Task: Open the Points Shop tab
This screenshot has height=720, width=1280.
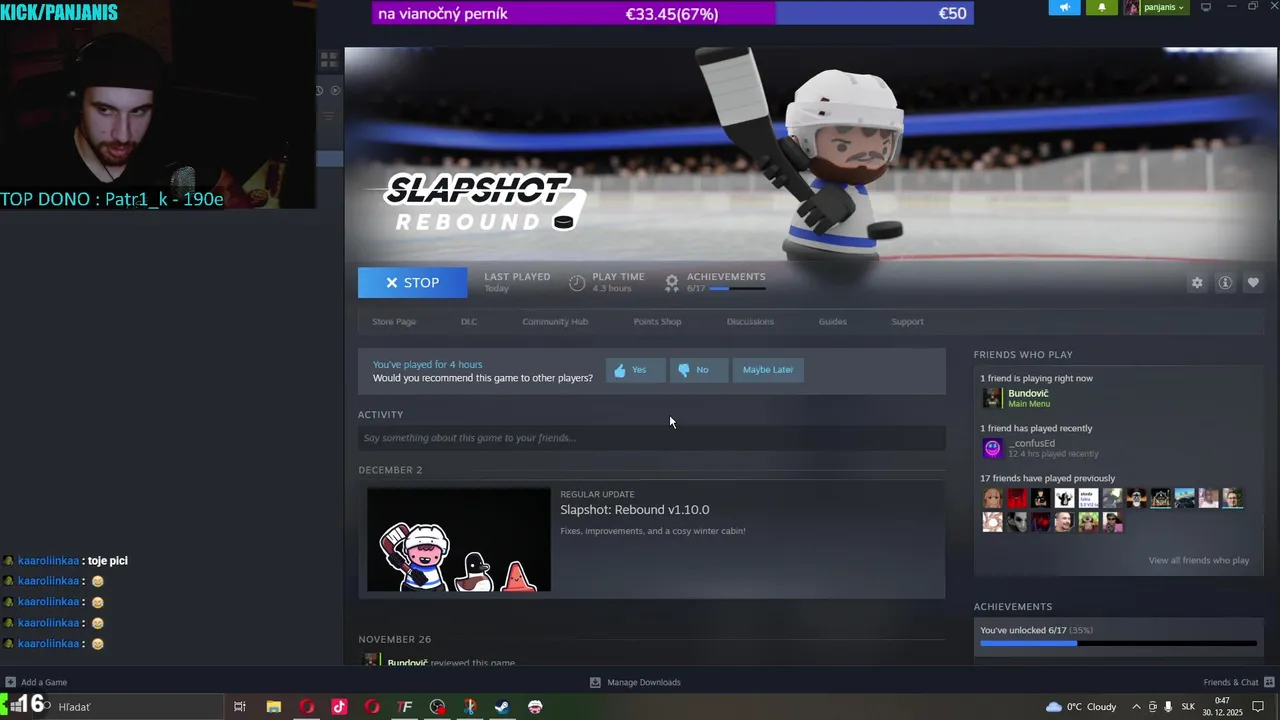Action: 657,322
